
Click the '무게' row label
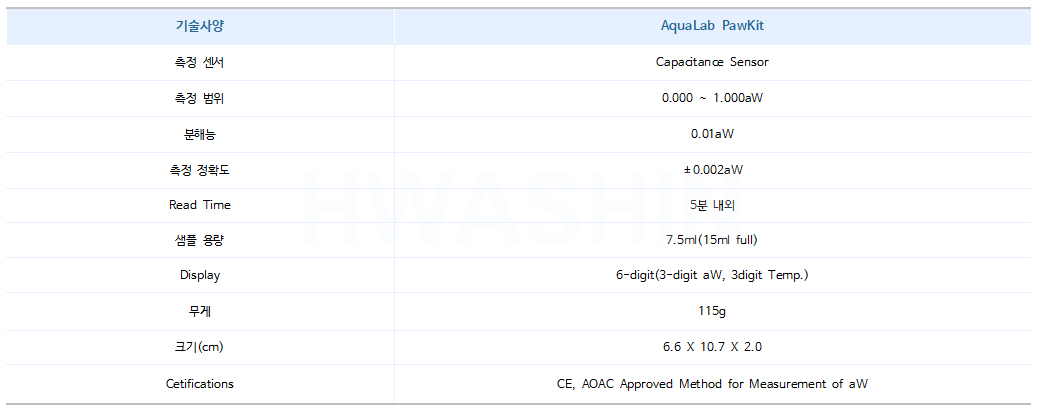coord(200,312)
